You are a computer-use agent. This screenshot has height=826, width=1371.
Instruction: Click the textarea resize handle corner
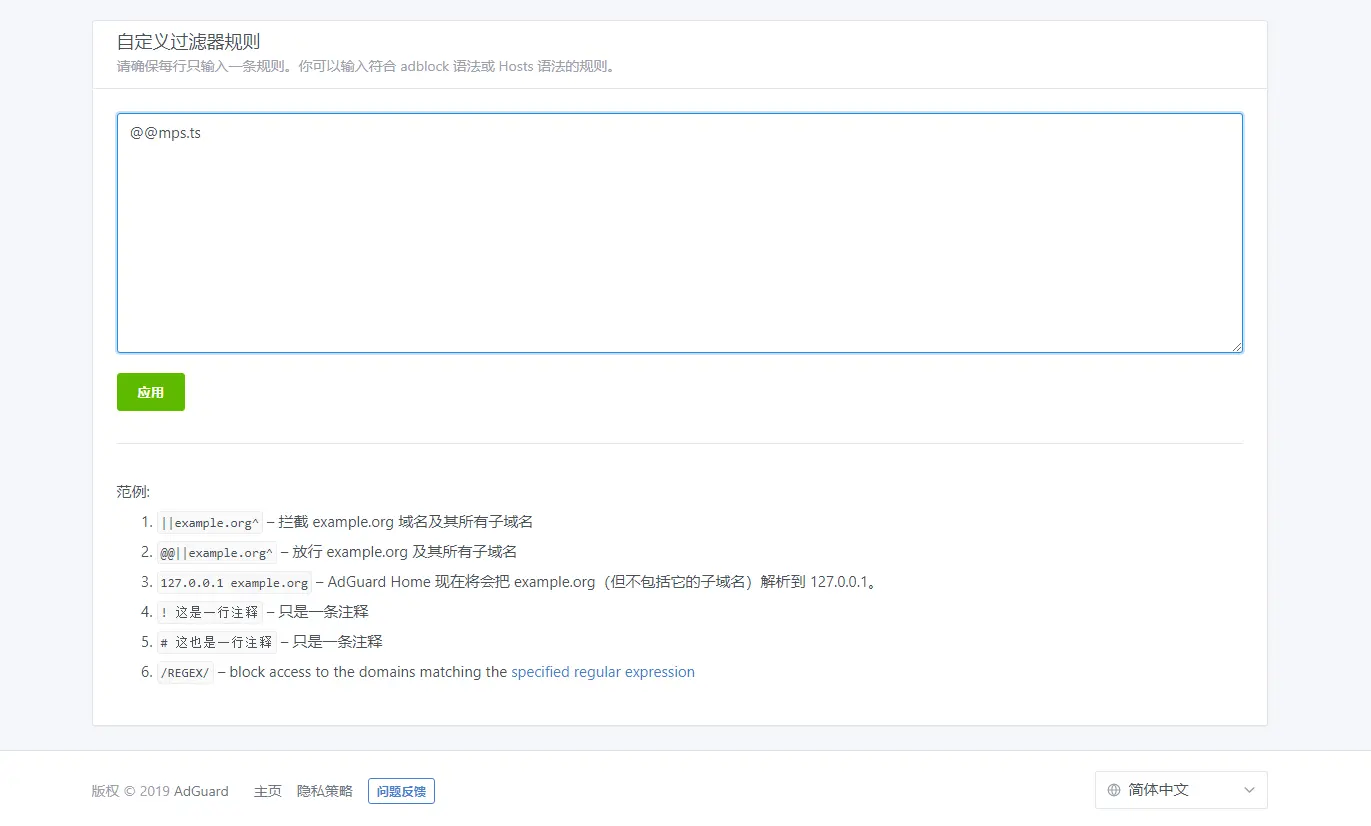click(x=1237, y=347)
